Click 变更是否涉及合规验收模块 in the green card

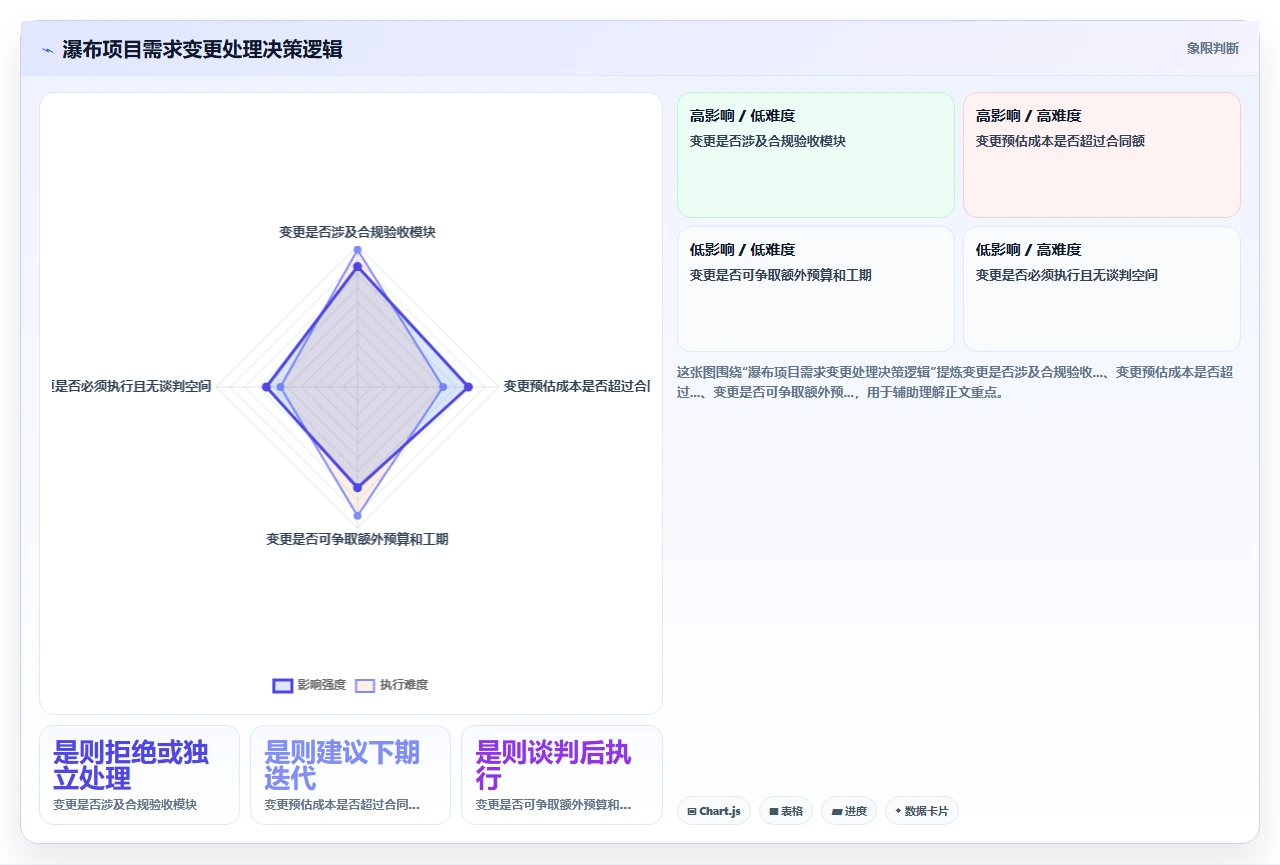(x=768, y=141)
